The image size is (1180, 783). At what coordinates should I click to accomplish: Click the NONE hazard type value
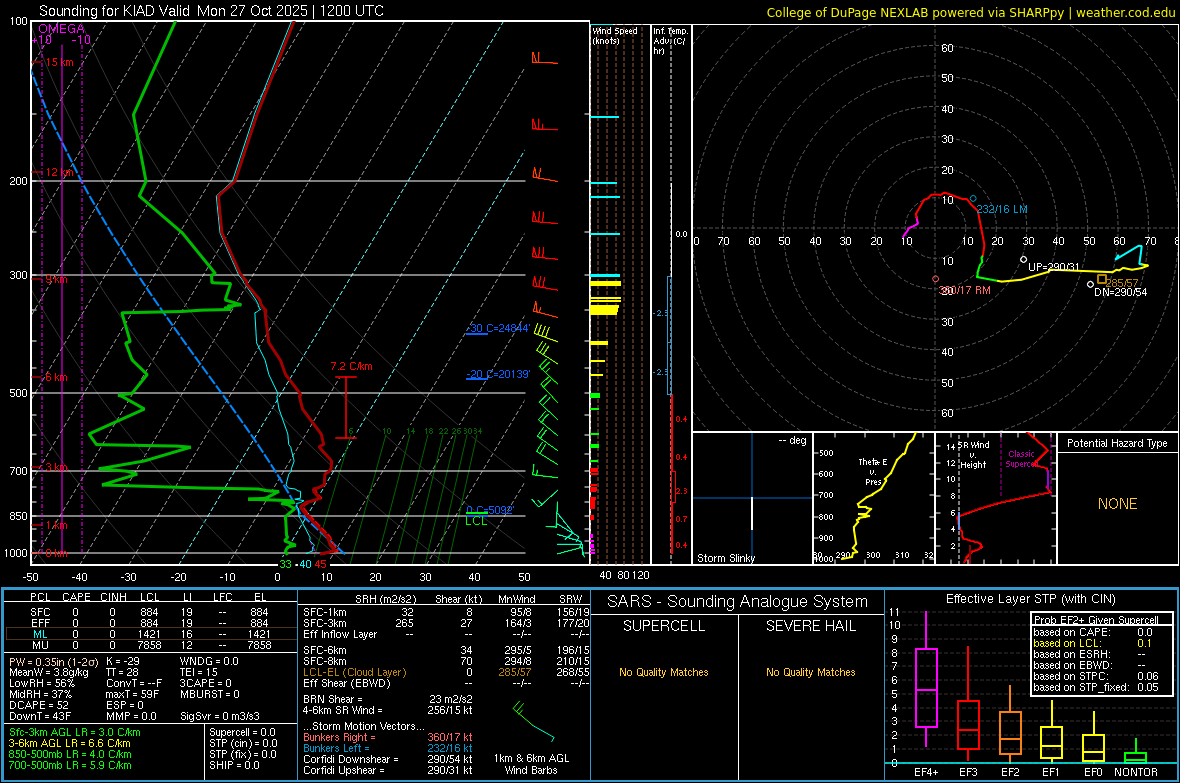1117,504
